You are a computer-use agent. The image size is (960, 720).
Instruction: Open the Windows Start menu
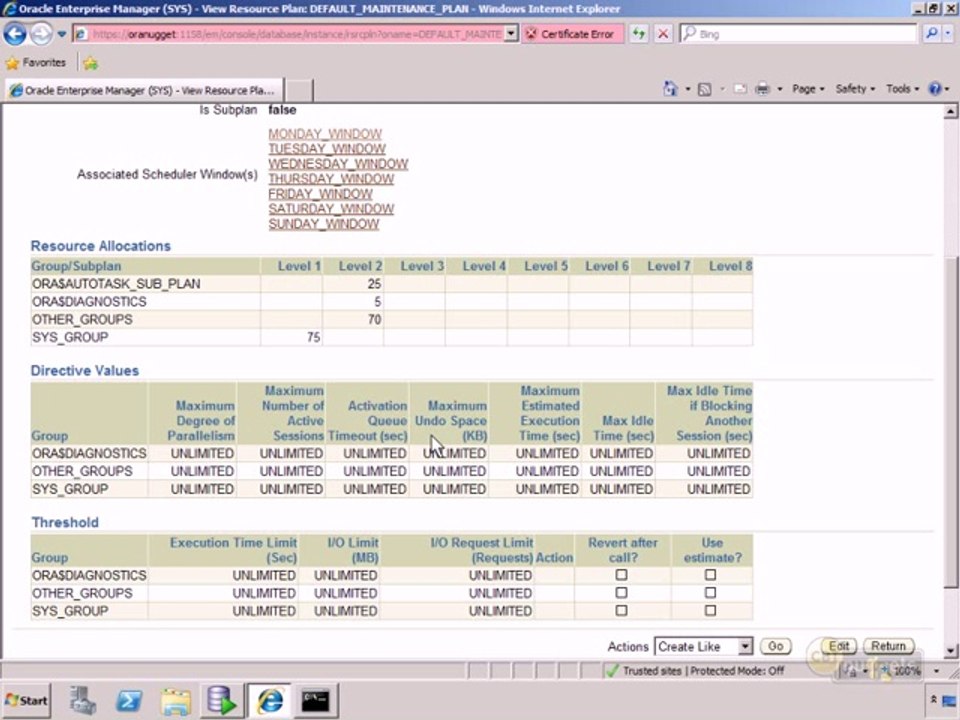click(x=26, y=700)
